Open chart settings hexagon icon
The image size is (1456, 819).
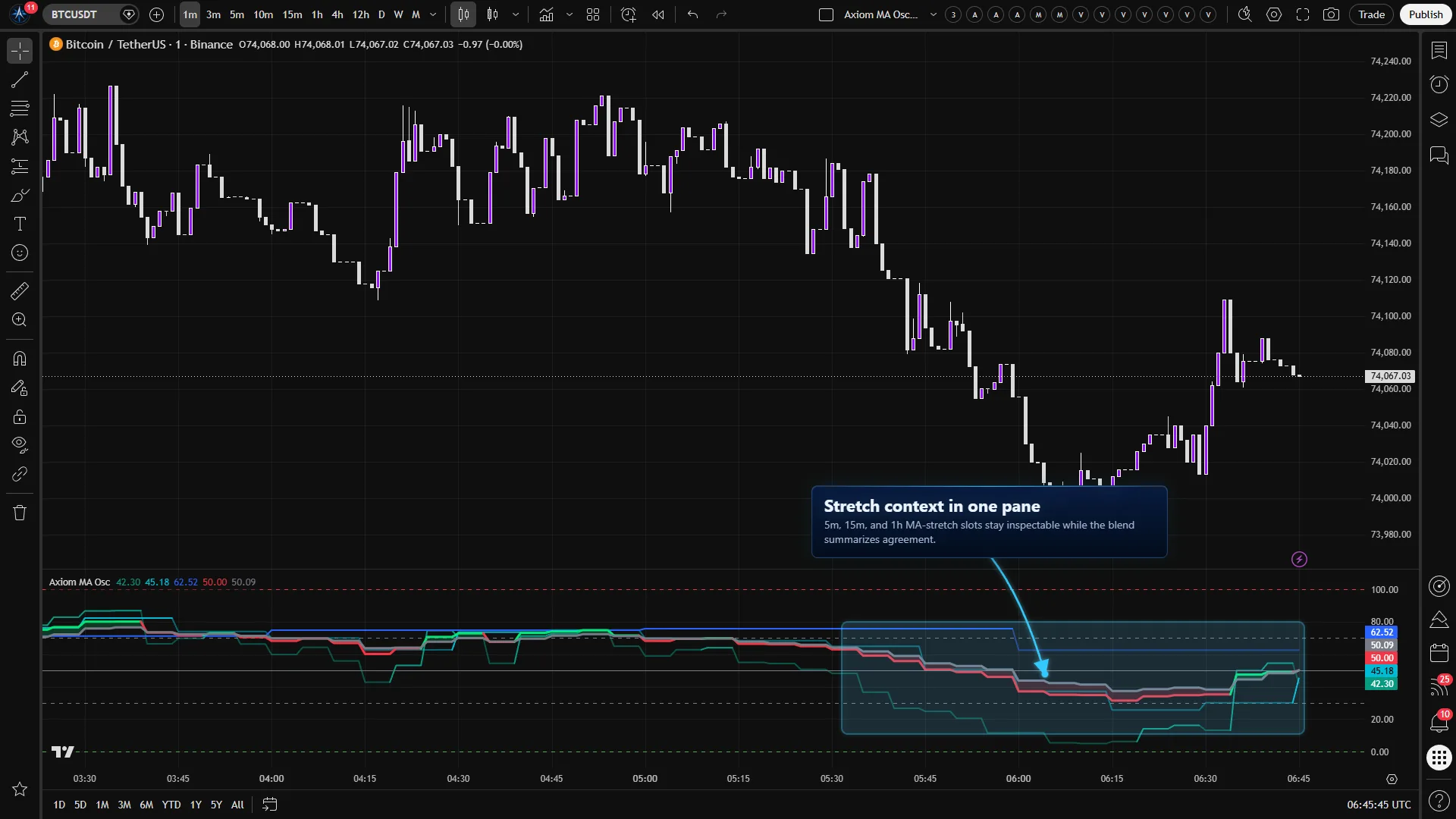click(x=1274, y=14)
